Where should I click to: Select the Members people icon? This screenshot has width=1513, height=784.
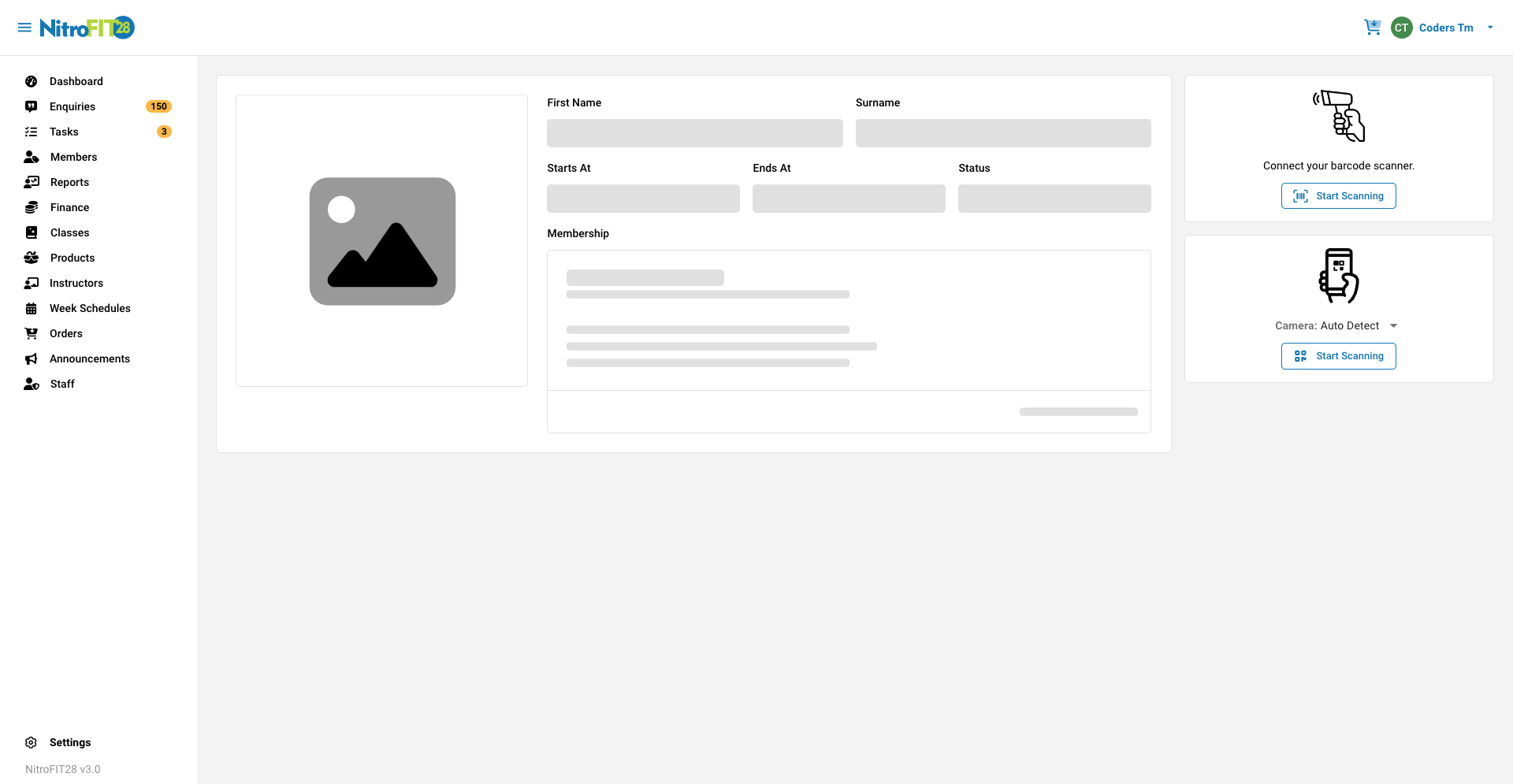point(31,157)
